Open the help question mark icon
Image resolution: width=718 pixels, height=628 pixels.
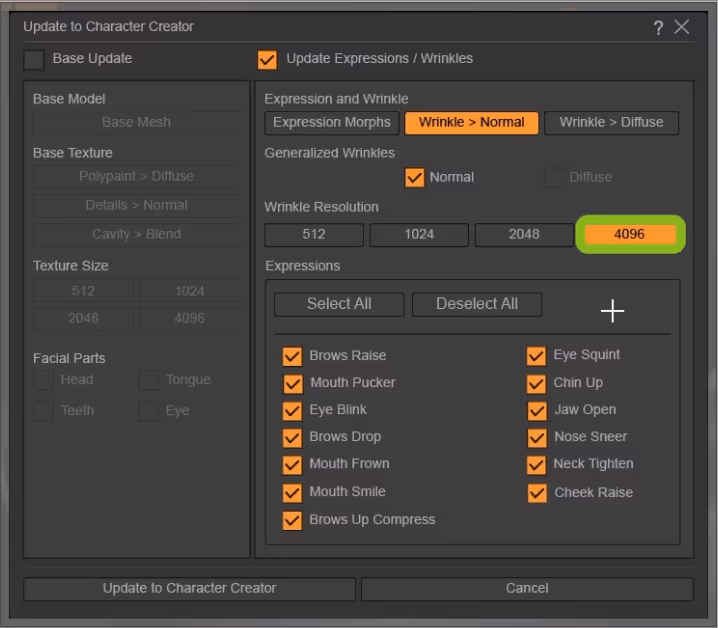tap(658, 27)
